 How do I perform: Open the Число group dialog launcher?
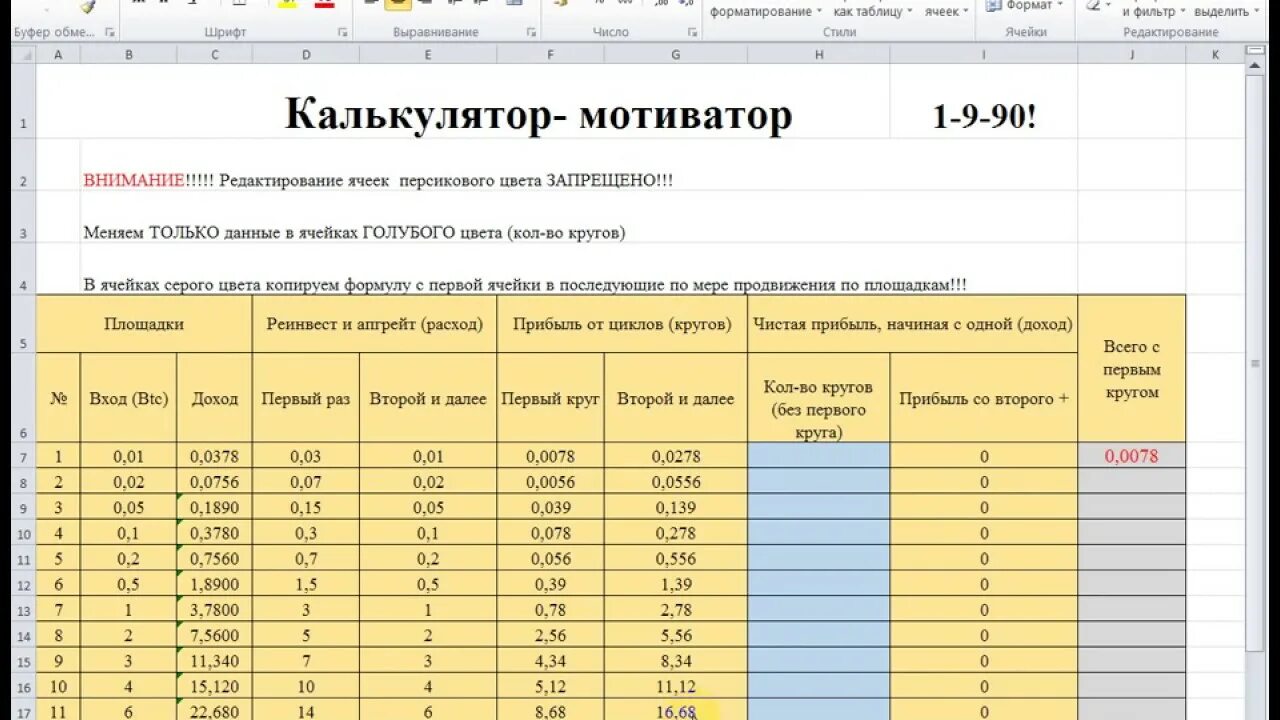coord(692,33)
